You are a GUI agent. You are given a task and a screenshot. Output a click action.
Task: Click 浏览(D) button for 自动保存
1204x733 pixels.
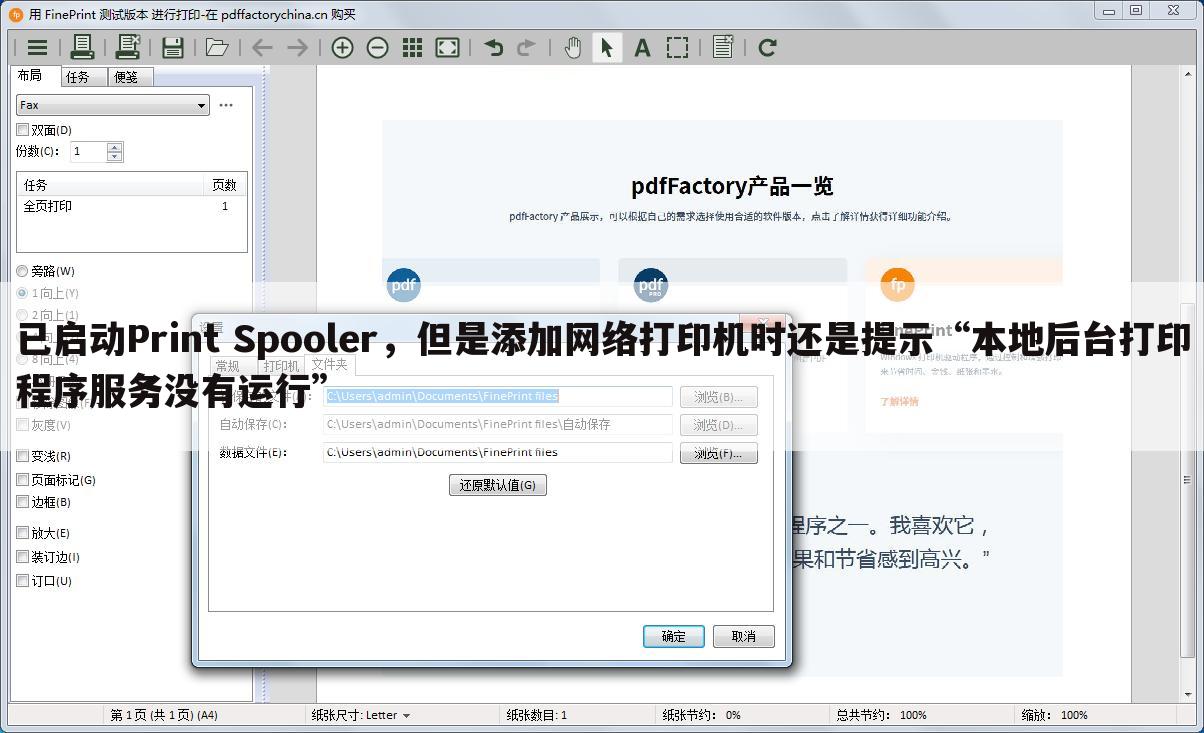tap(718, 425)
